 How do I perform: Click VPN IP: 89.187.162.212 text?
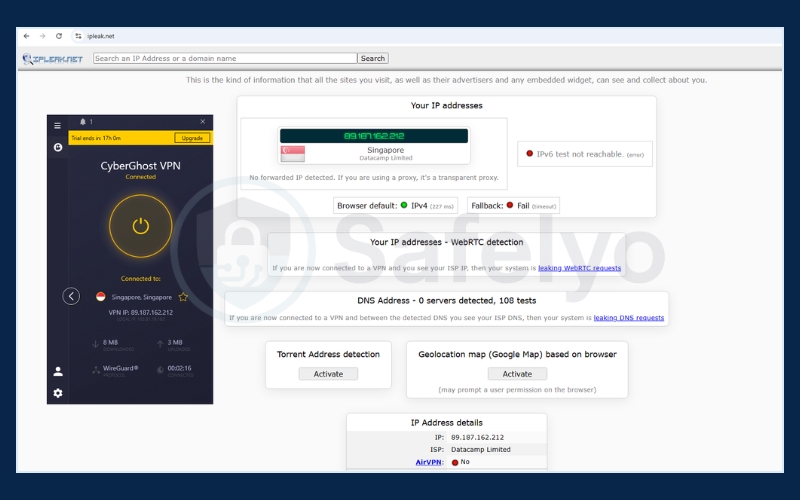tap(141, 312)
